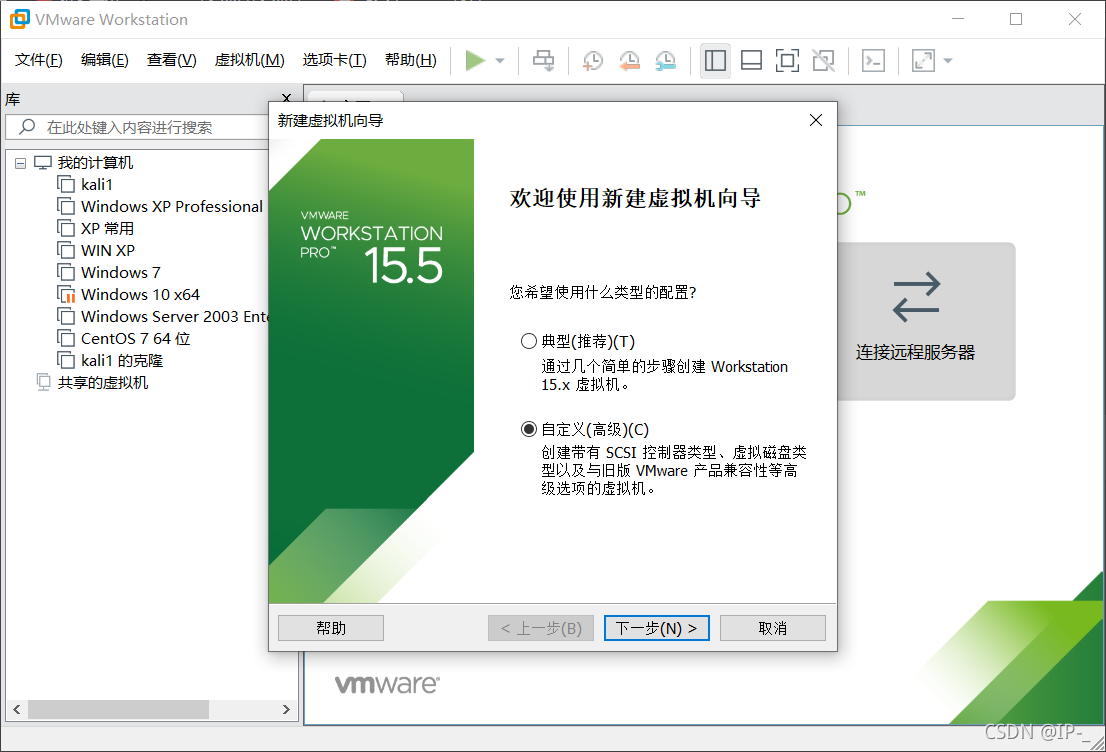The width and height of the screenshot is (1106, 752).
Task: Open the 帮助(H) menu
Action: tap(411, 60)
